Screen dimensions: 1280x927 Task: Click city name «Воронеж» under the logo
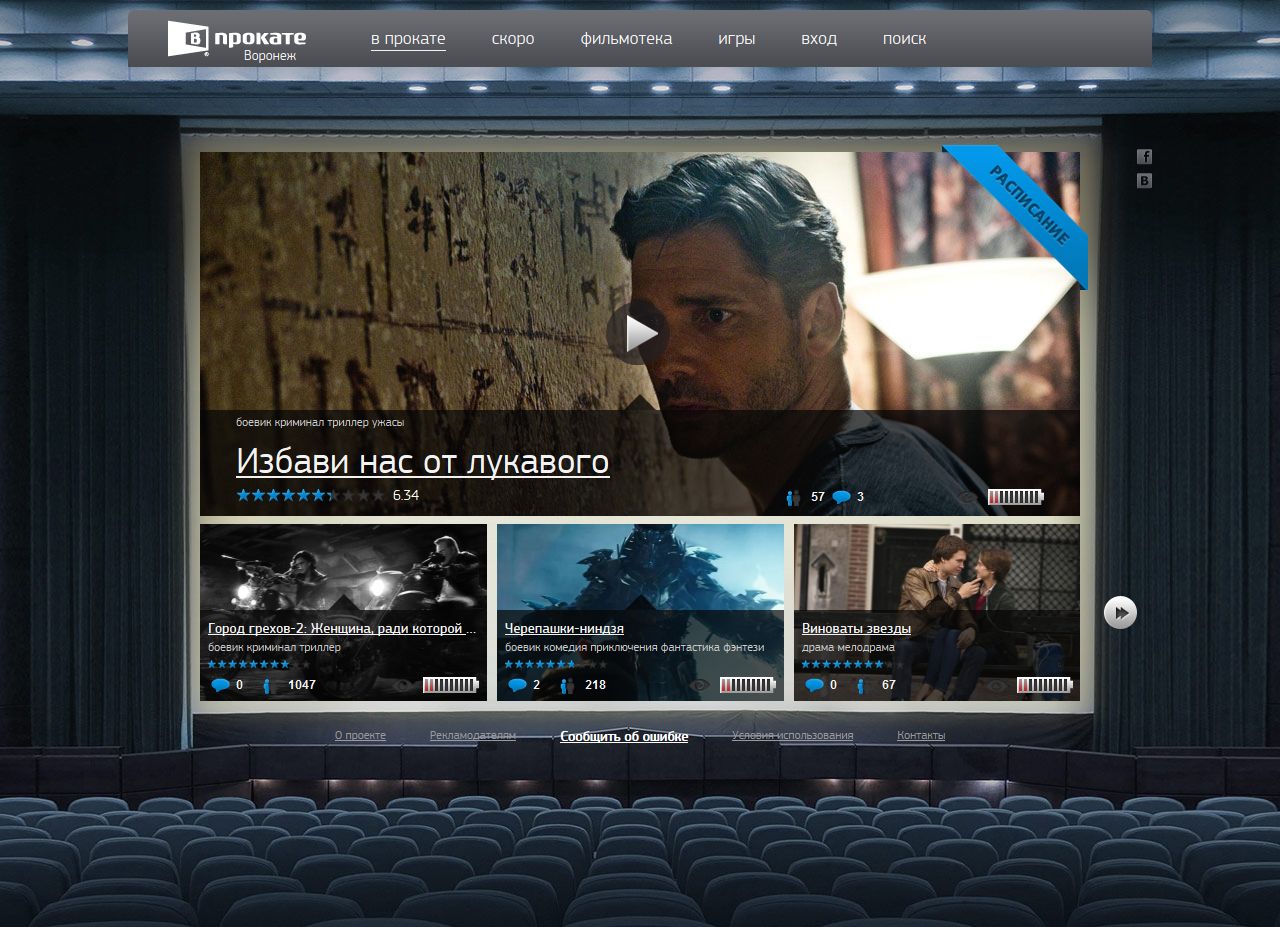point(269,57)
